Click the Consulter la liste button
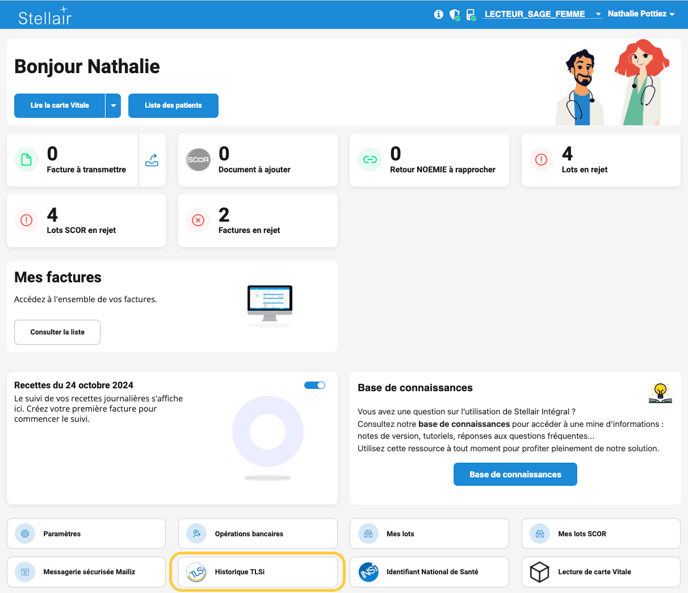This screenshot has height=593, width=688. click(x=57, y=332)
